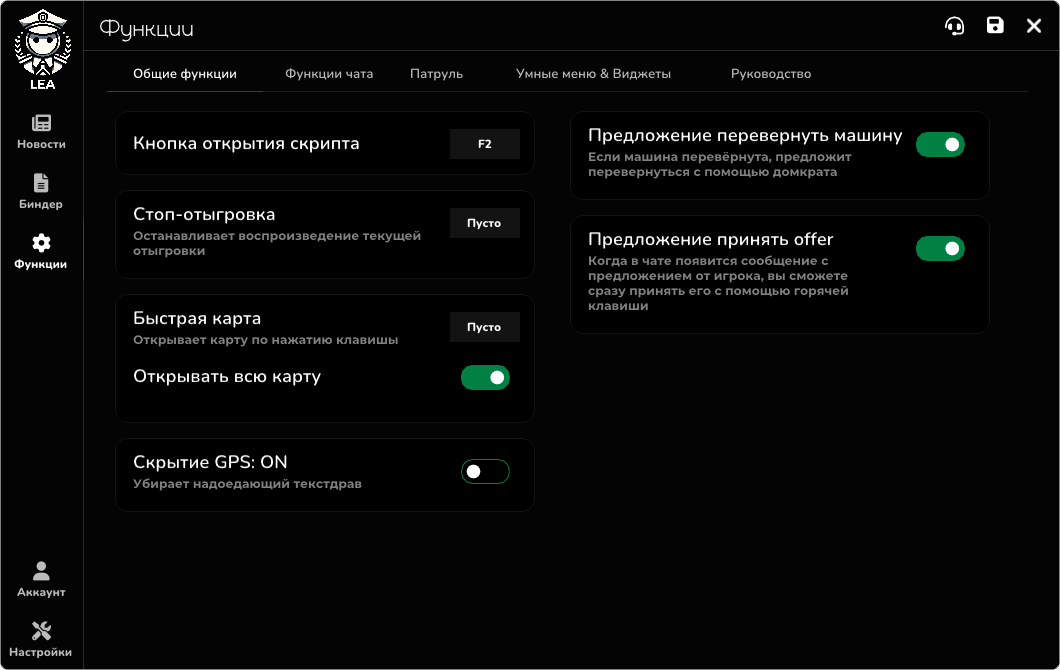Click the Стоп-отыгровка heading
The height and width of the screenshot is (670, 1060).
coord(204,214)
